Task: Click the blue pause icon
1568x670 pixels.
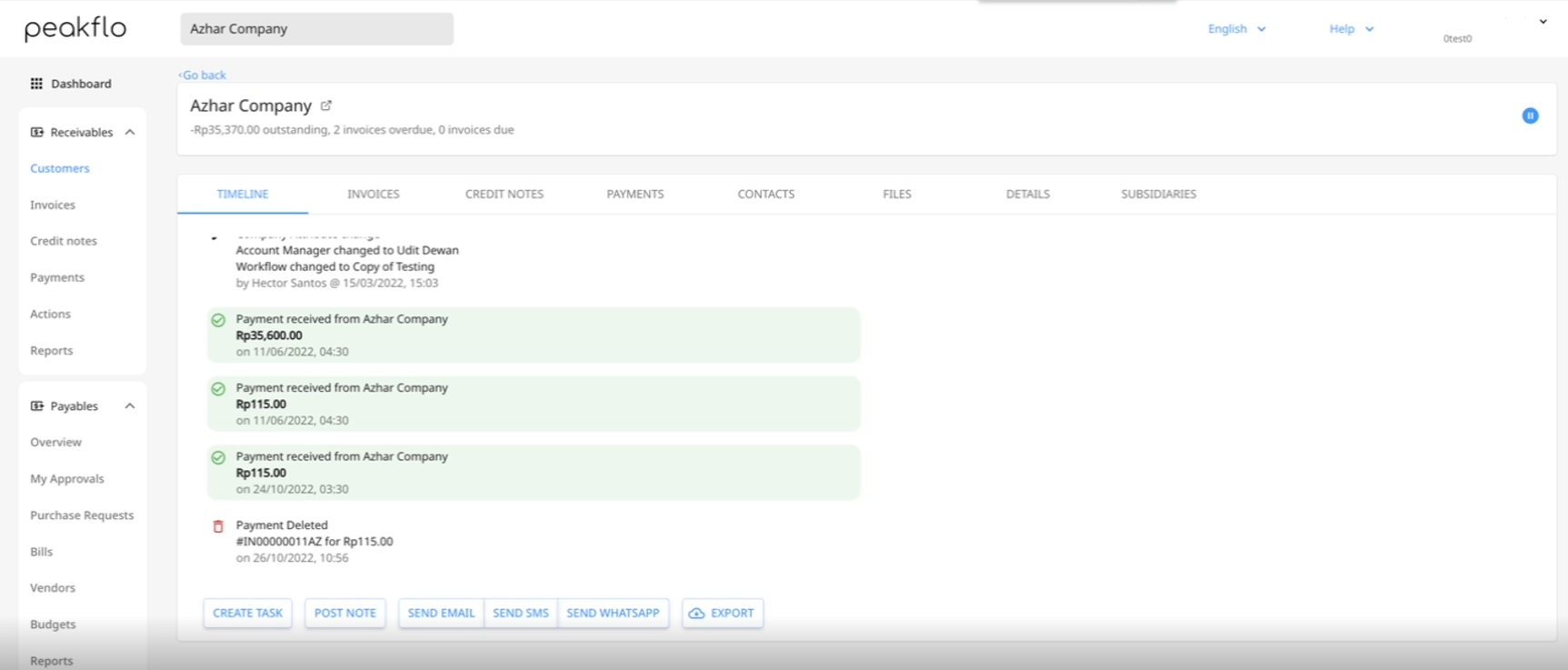Action: (1530, 115)
